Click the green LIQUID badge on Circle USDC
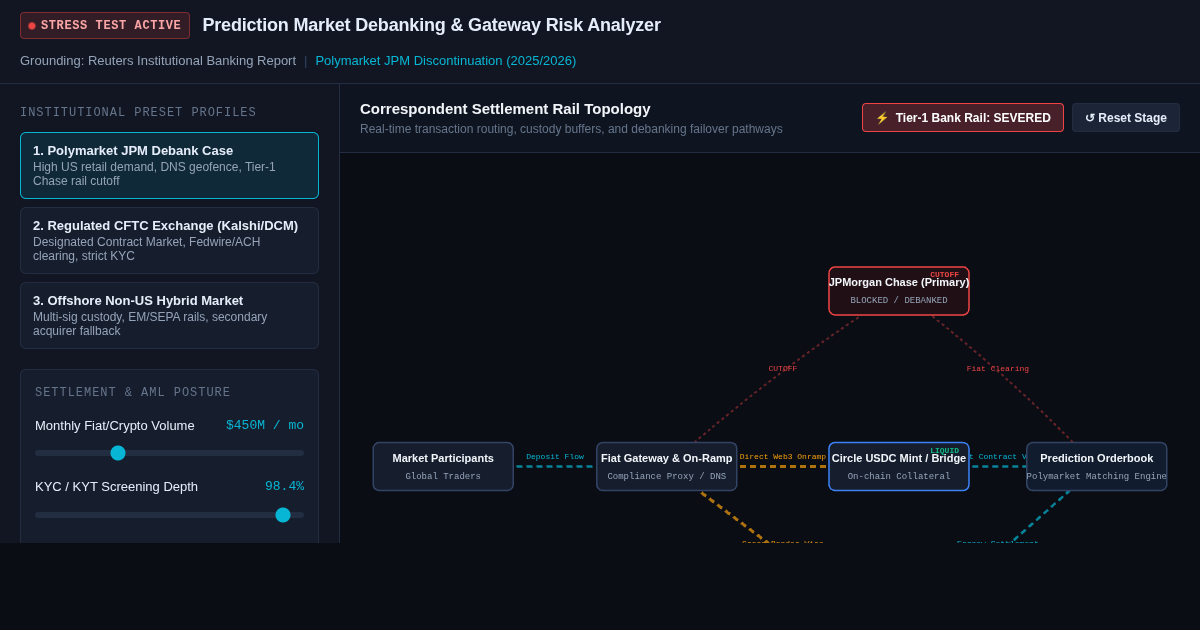 [945, 451]
